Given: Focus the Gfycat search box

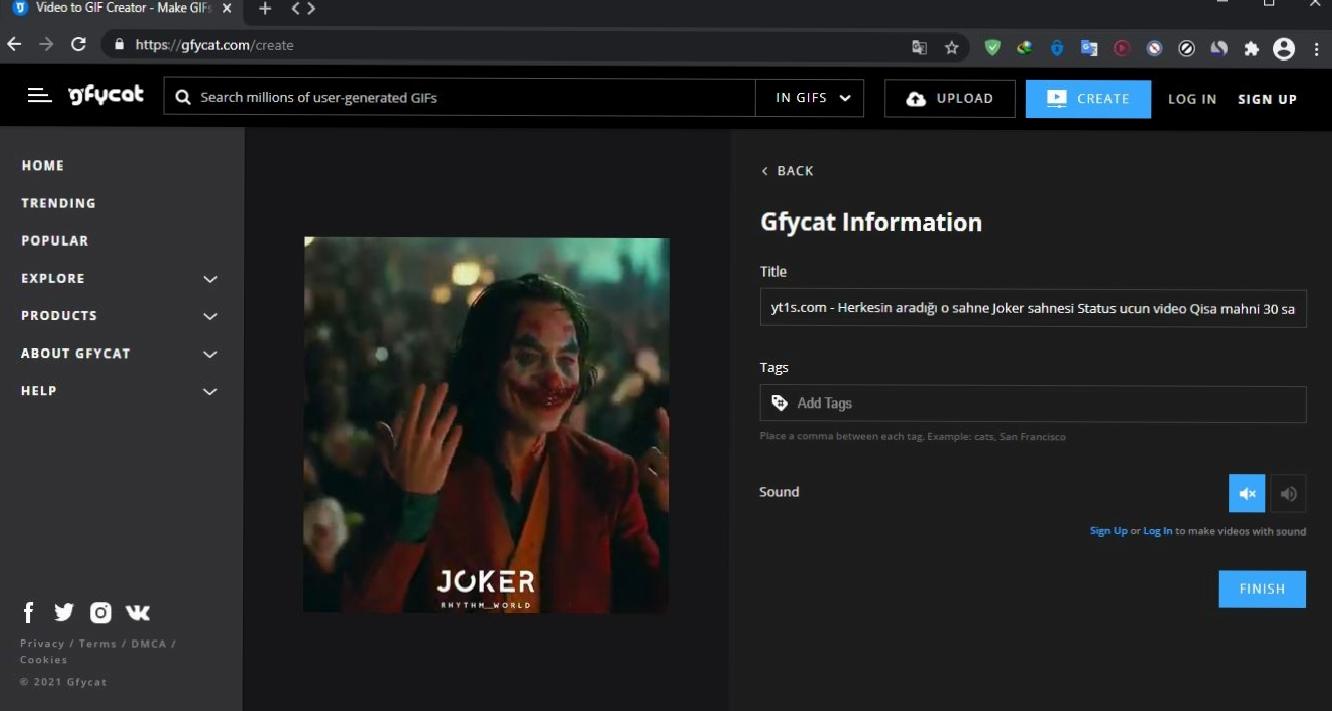Looking at the screenshot, I should click(x=460, y=98).
